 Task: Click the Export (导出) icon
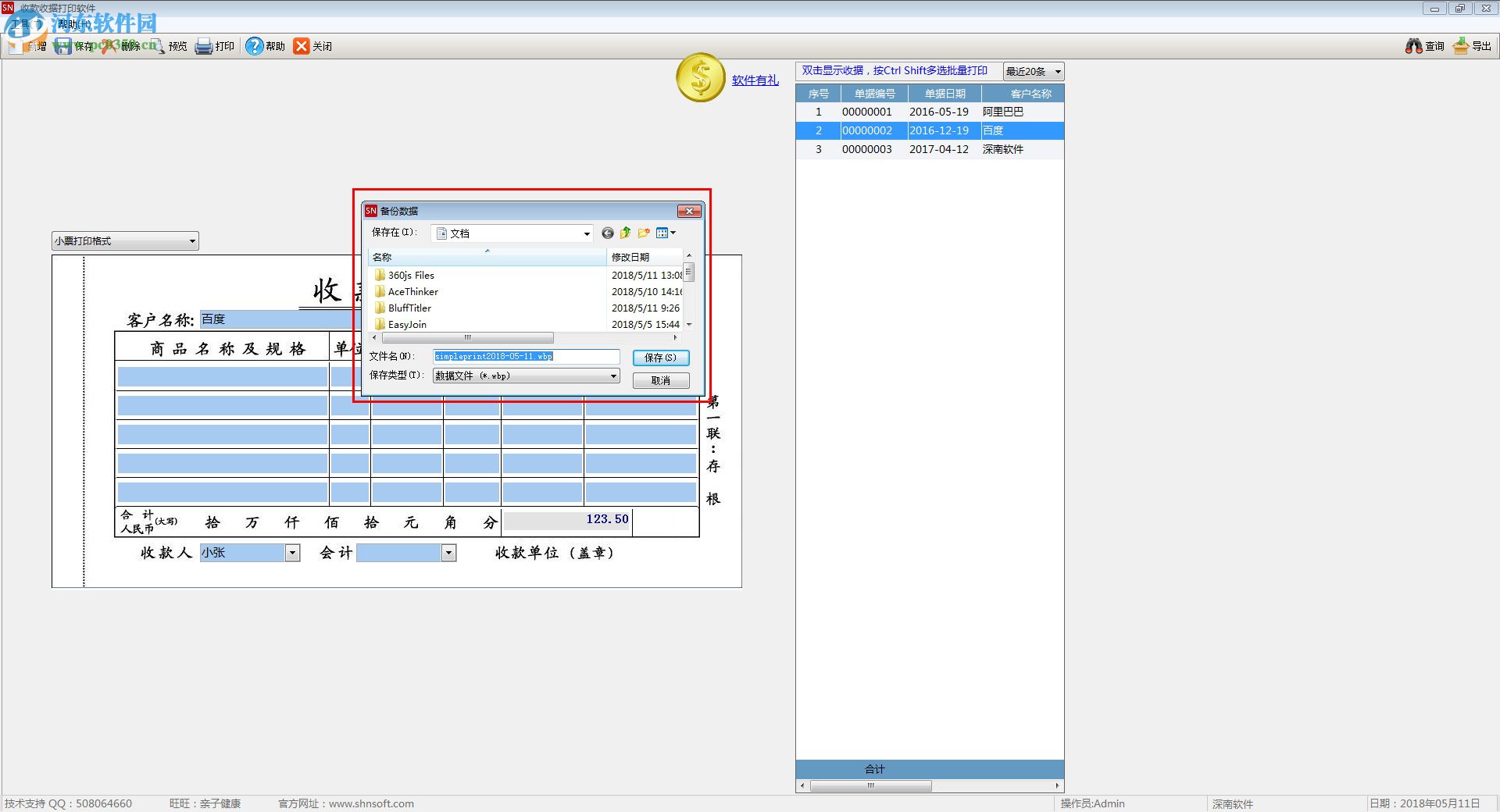pos(1460,47)
